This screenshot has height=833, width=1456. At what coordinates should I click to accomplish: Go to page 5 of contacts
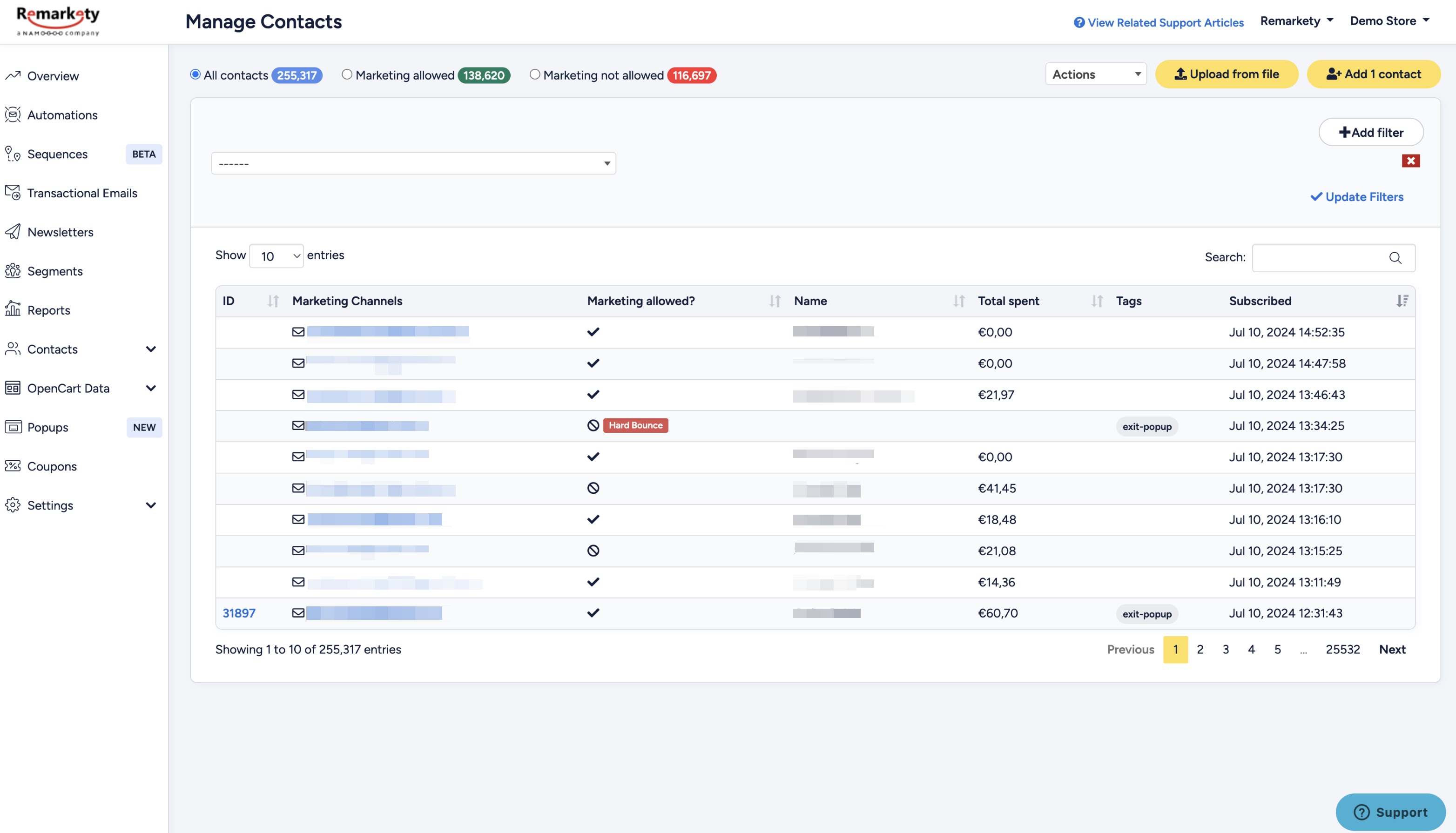point(1278,649)
